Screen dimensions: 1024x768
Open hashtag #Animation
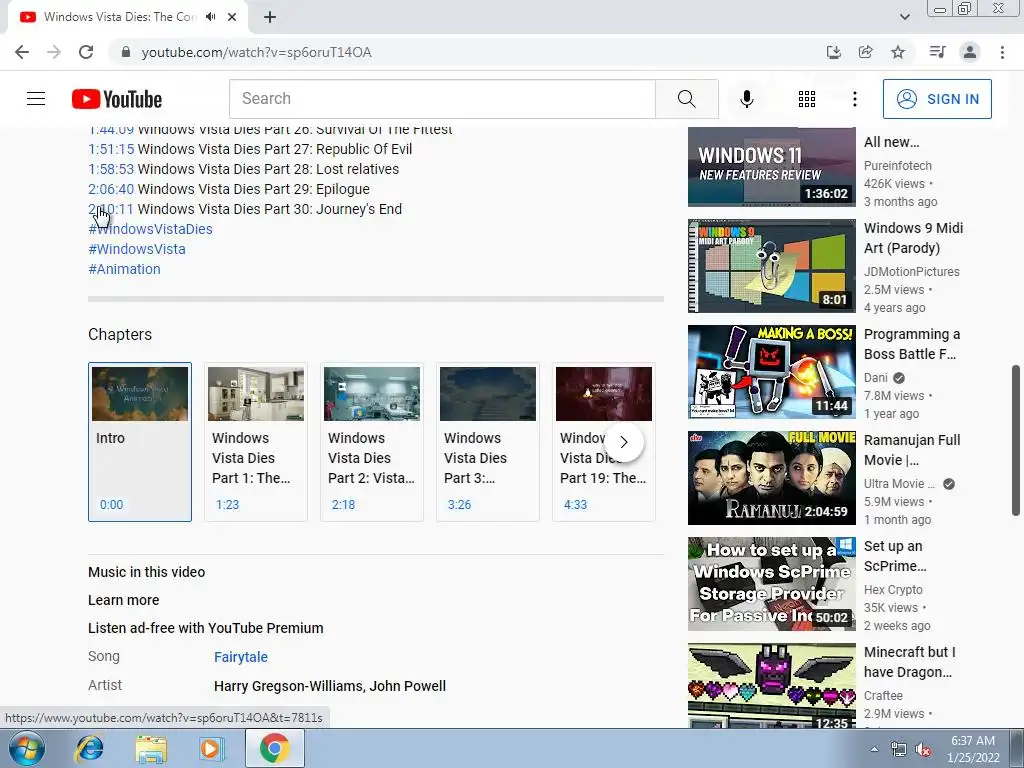tap(124, 269)
